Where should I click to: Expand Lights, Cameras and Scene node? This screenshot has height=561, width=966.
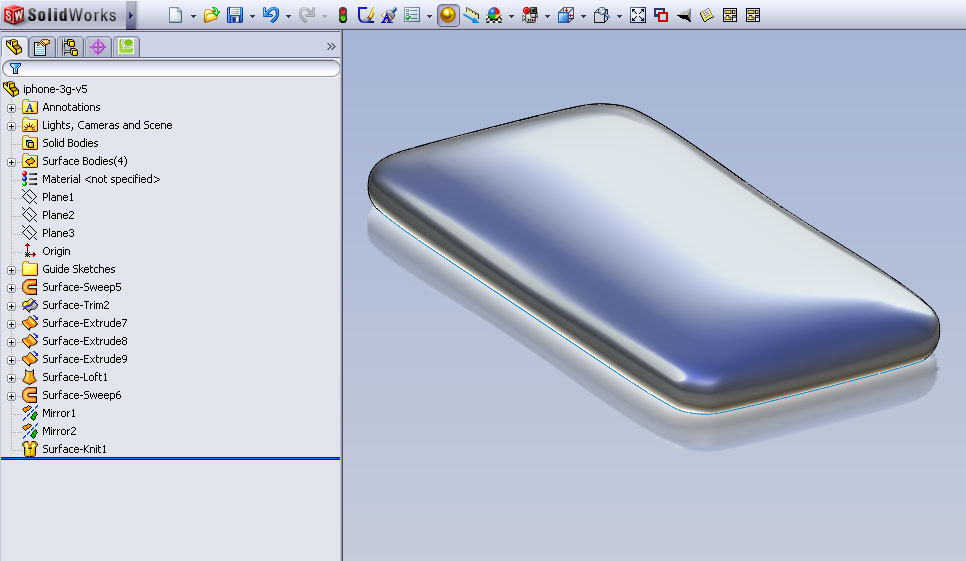11,126
